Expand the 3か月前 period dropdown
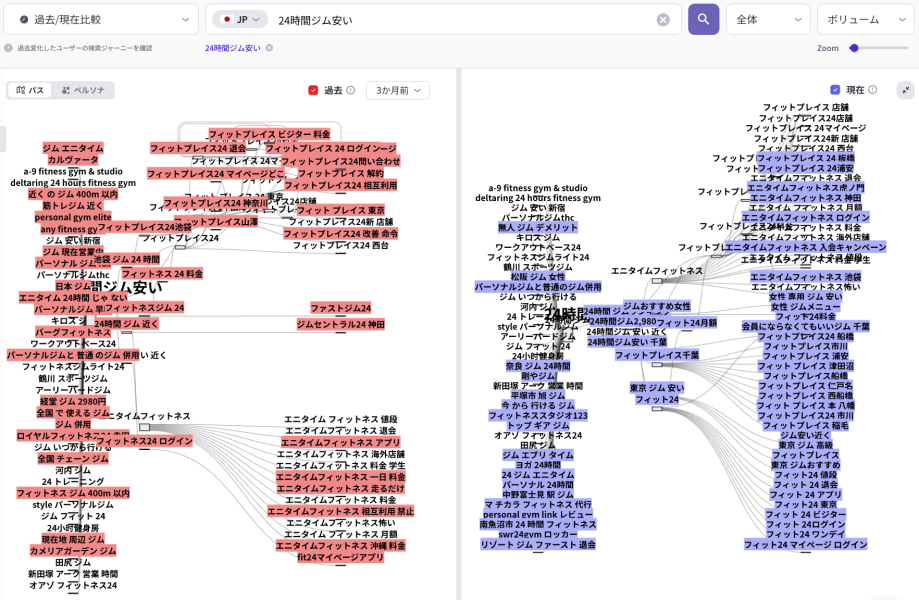The width and height of the screenshot is (919, 600). pyautogui.click(x=397, y=90)
